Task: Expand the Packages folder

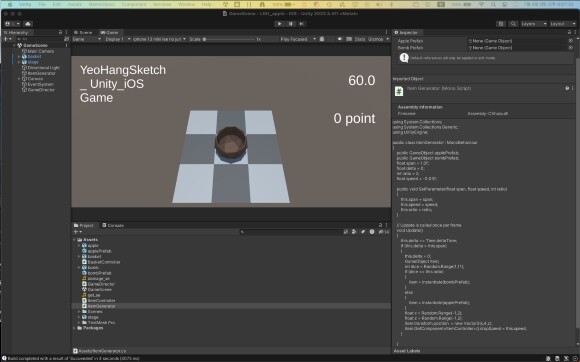Action: pyautogui.click(x=74, y=328)
